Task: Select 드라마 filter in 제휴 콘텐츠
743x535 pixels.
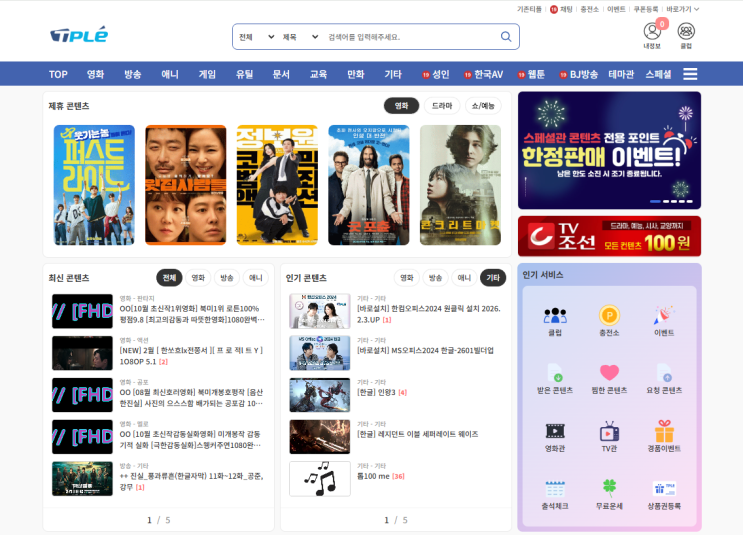Action: point(442,106)
